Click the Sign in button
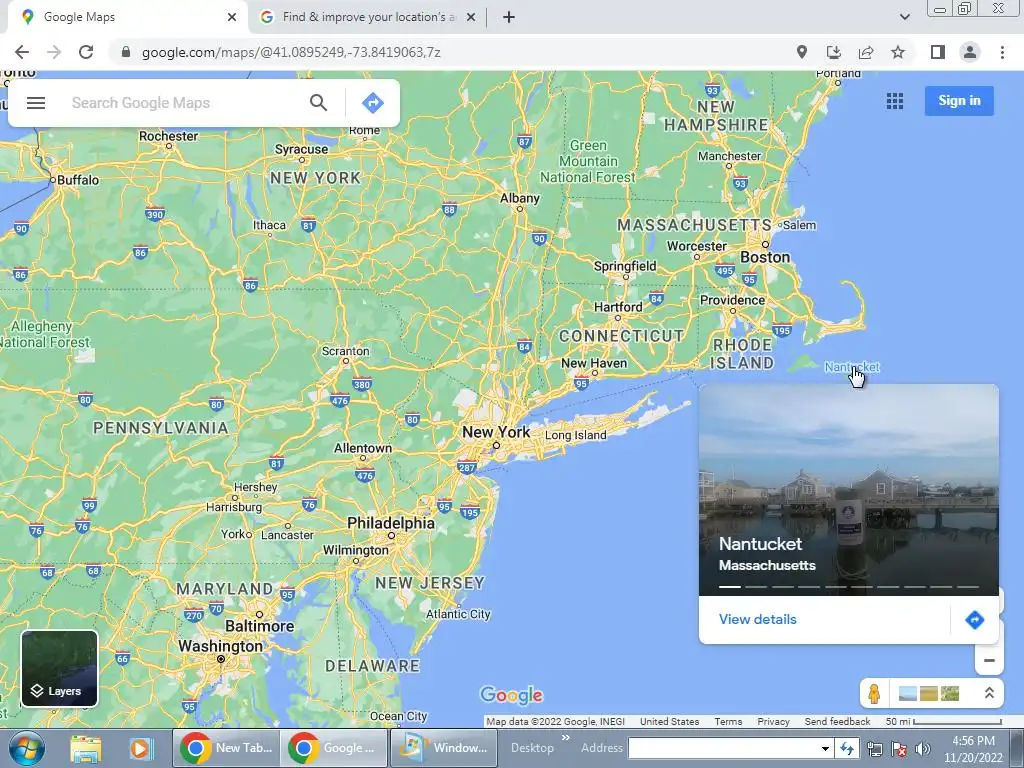The width and height of the screenshot is (1024, 768). pos(959,101)
